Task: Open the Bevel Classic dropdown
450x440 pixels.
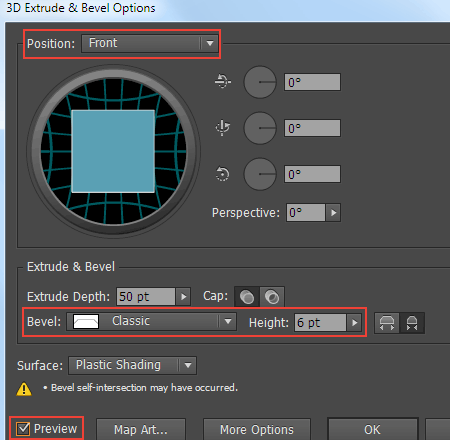Action: click(152, 322)
